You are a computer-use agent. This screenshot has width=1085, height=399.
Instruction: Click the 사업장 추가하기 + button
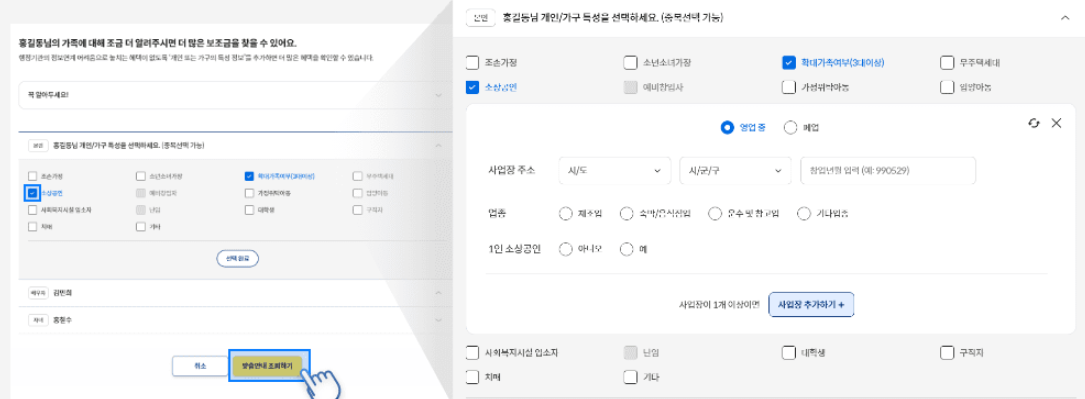811,304
